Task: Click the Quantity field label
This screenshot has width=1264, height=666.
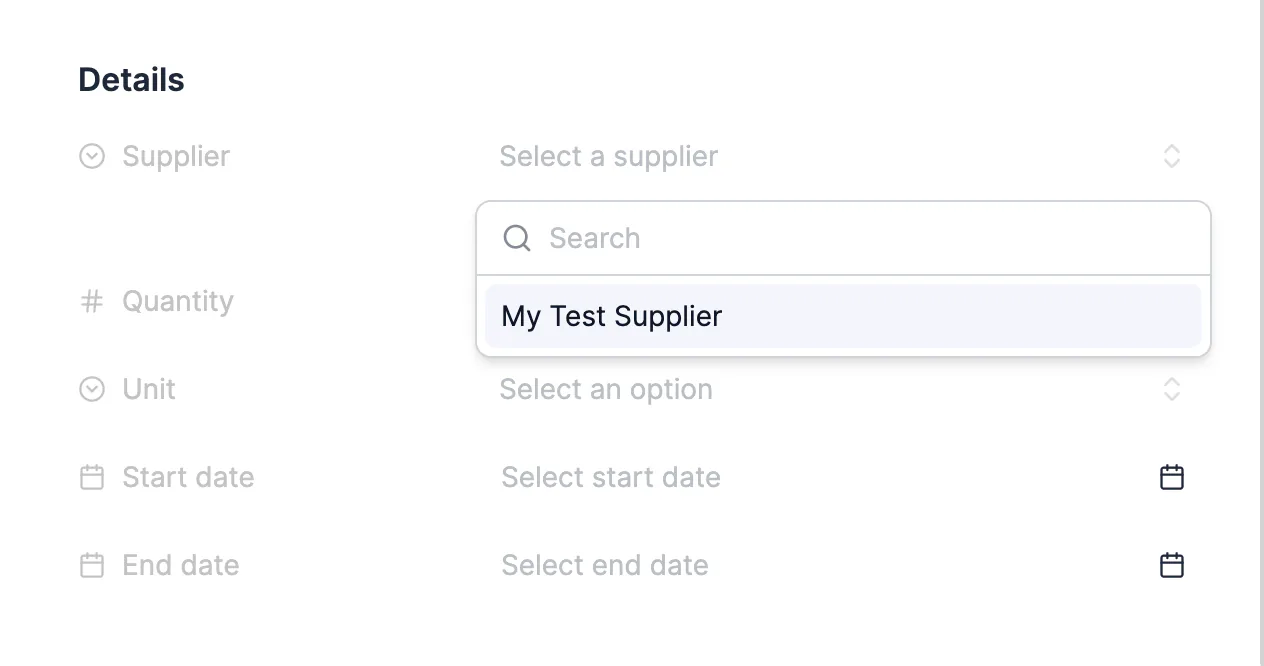Action: [178, 301]
